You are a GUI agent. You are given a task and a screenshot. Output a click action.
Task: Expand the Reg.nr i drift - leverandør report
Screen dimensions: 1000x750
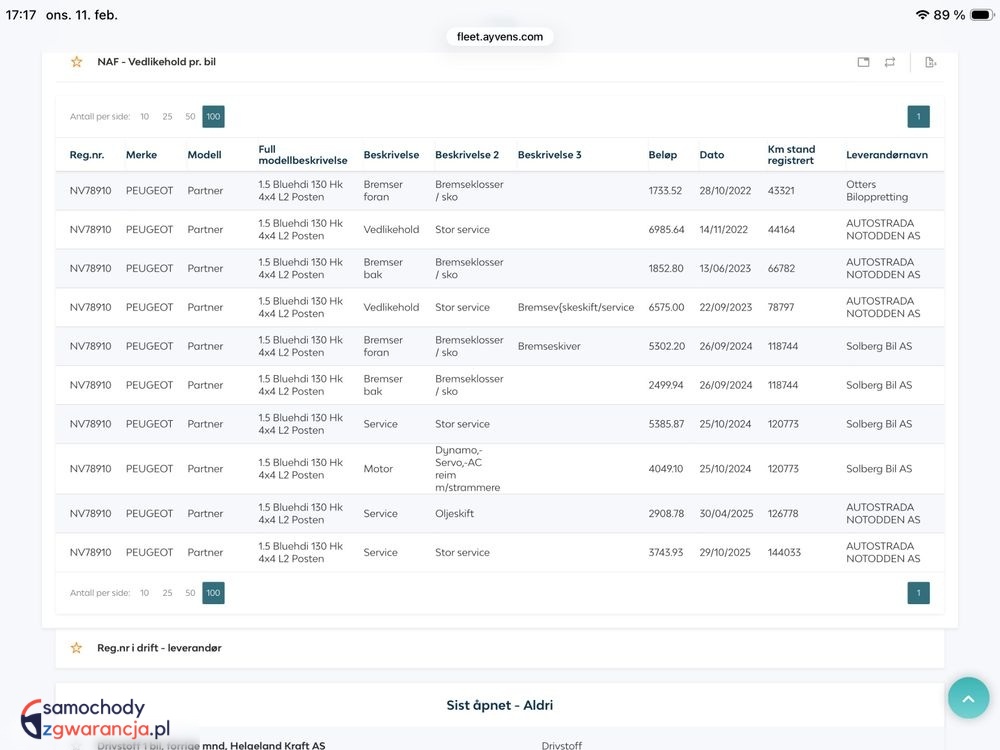159,648
